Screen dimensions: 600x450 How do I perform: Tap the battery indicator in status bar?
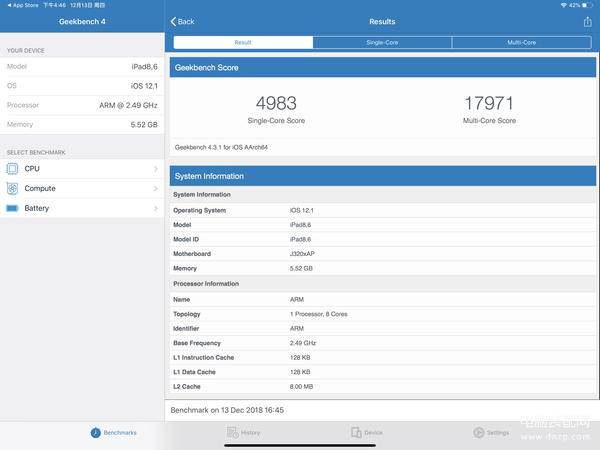[587, 5]
